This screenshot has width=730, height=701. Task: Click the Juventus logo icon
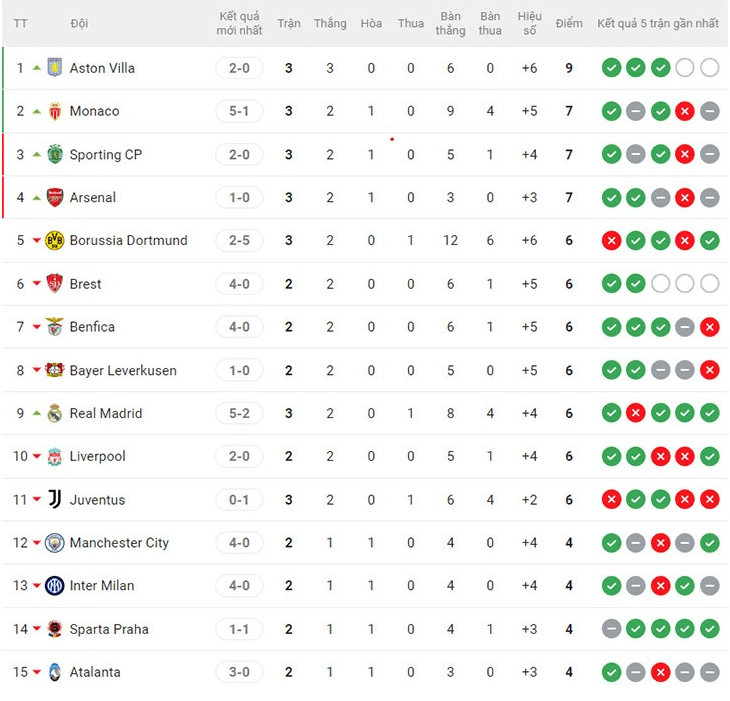55,499
